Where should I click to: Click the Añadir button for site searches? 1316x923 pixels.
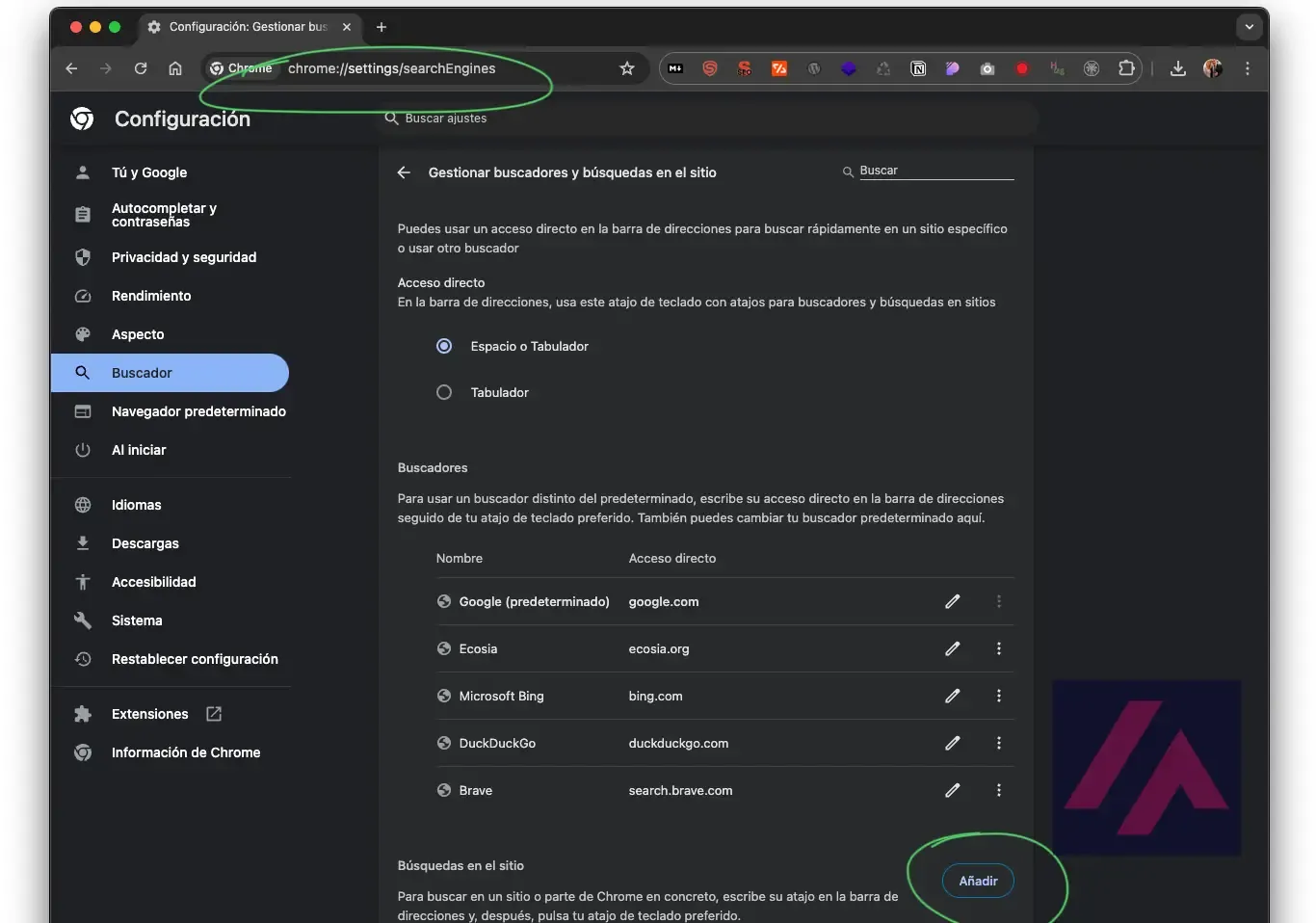pos(978,881)
